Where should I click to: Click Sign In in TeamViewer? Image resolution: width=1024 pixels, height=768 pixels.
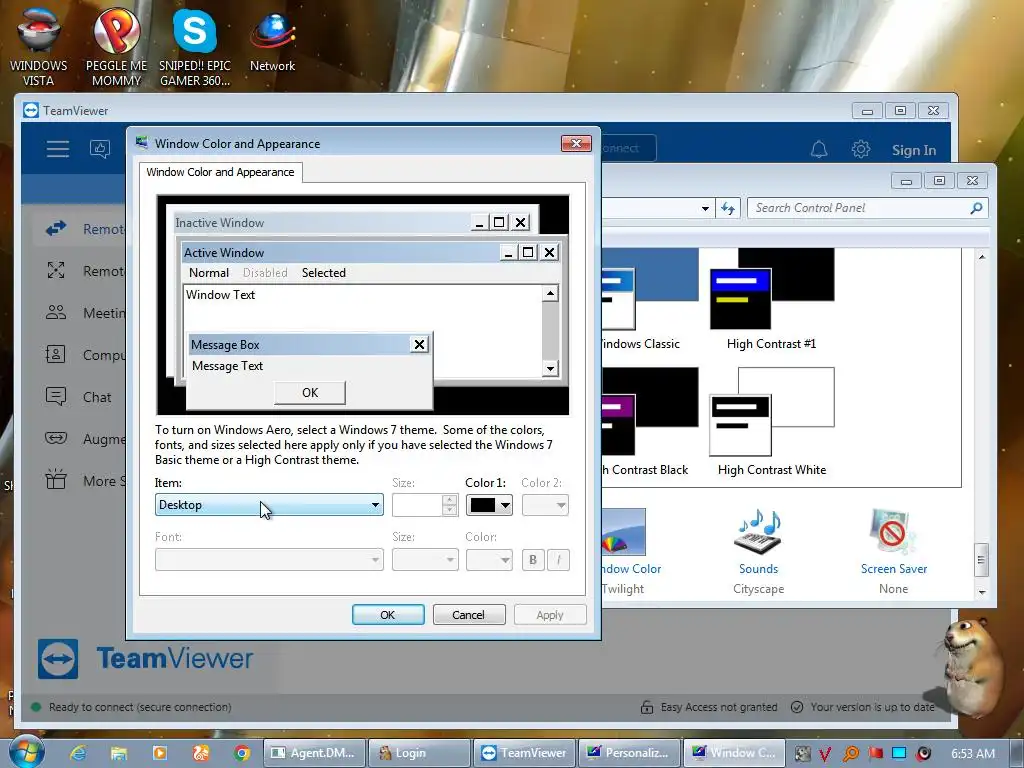coord(914,150)
